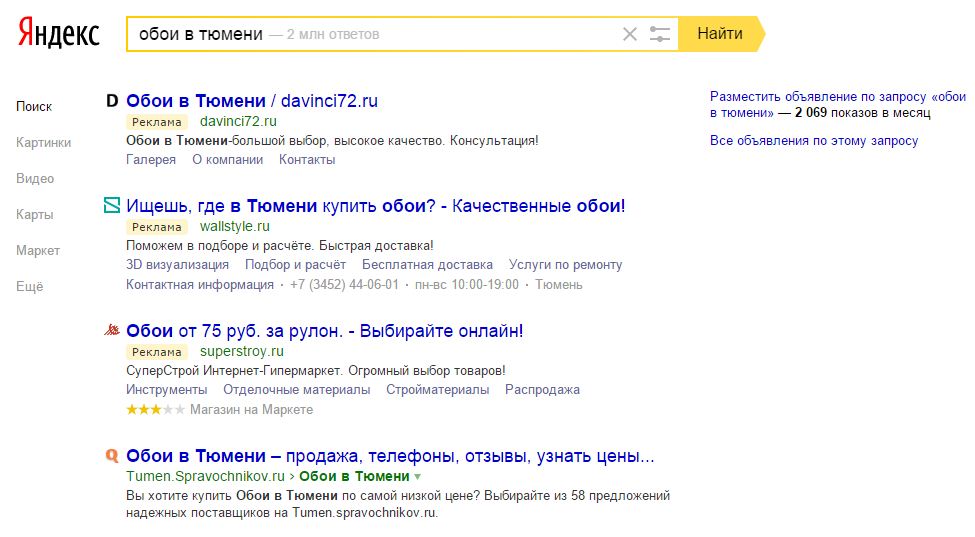Open the Галерея sitelink

pos(151,160)
